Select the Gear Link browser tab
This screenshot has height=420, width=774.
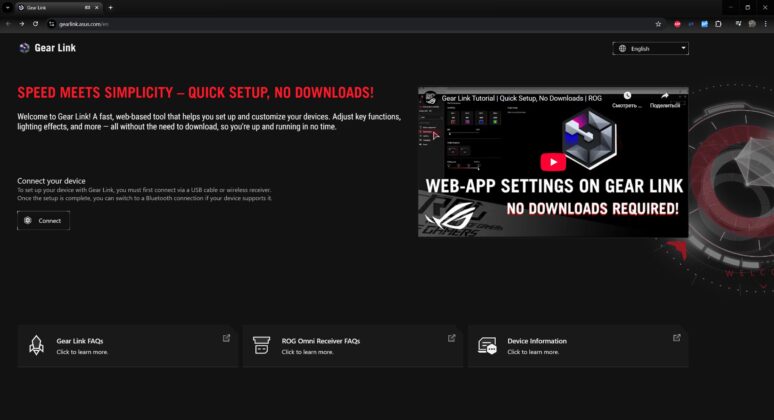pos(58,8)
